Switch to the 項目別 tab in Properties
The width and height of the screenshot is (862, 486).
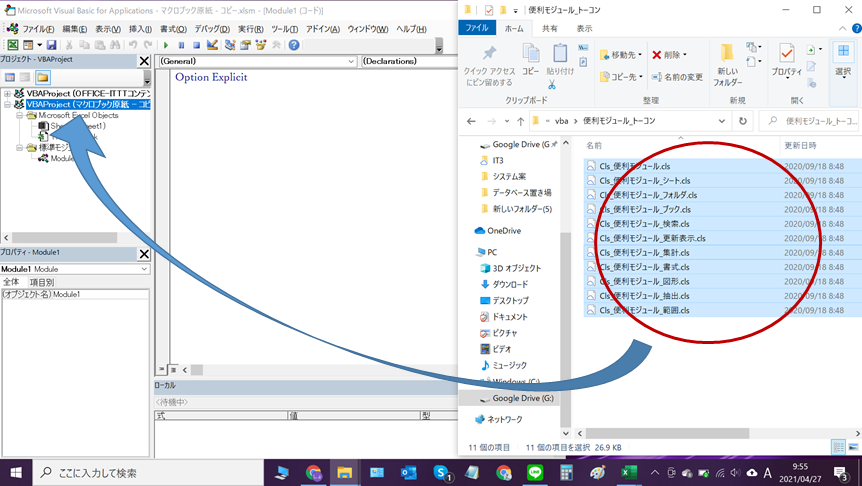point(41,282)
